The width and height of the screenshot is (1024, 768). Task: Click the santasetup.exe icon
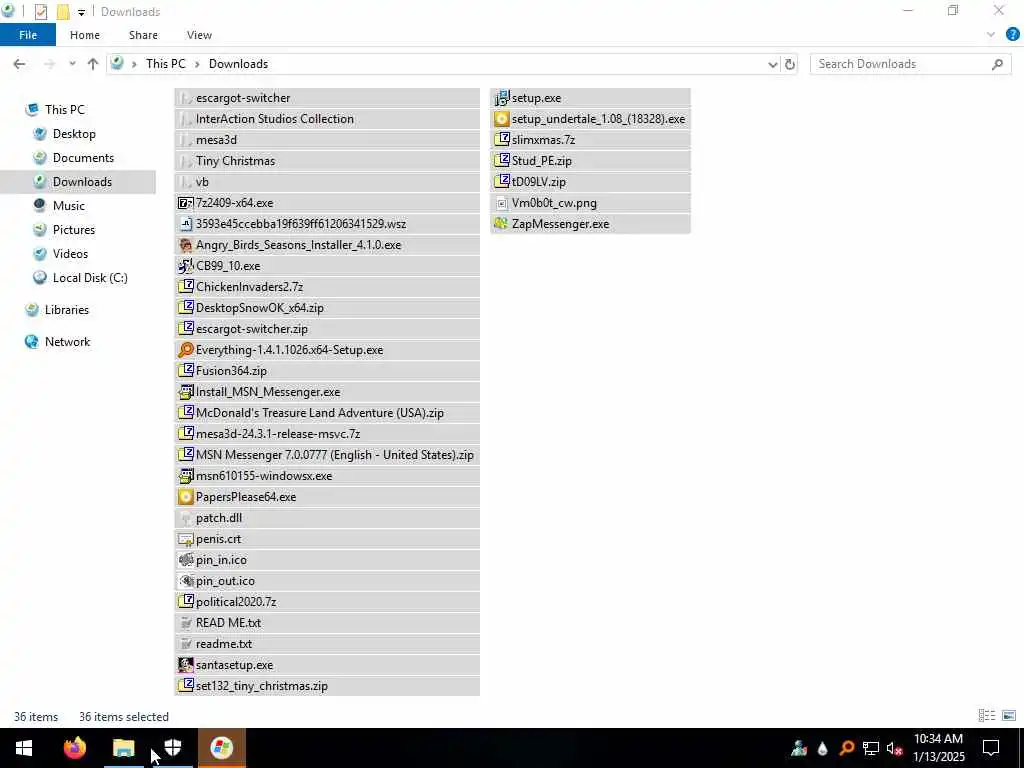coord(185,665)
